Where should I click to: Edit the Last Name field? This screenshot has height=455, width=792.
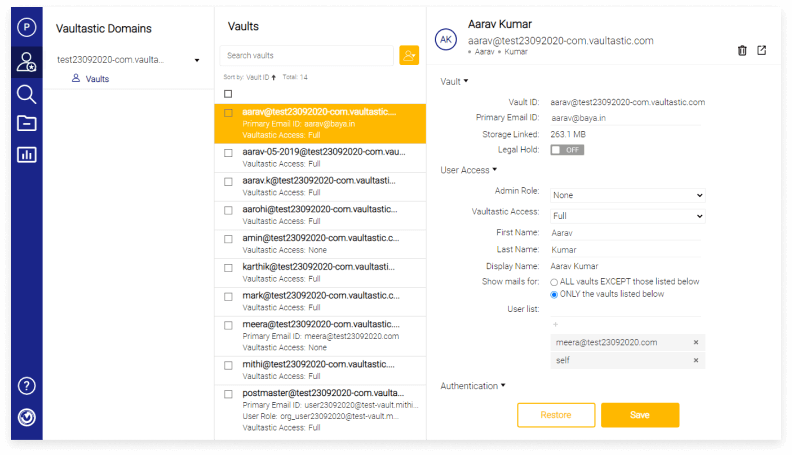(x=626, y=249)
